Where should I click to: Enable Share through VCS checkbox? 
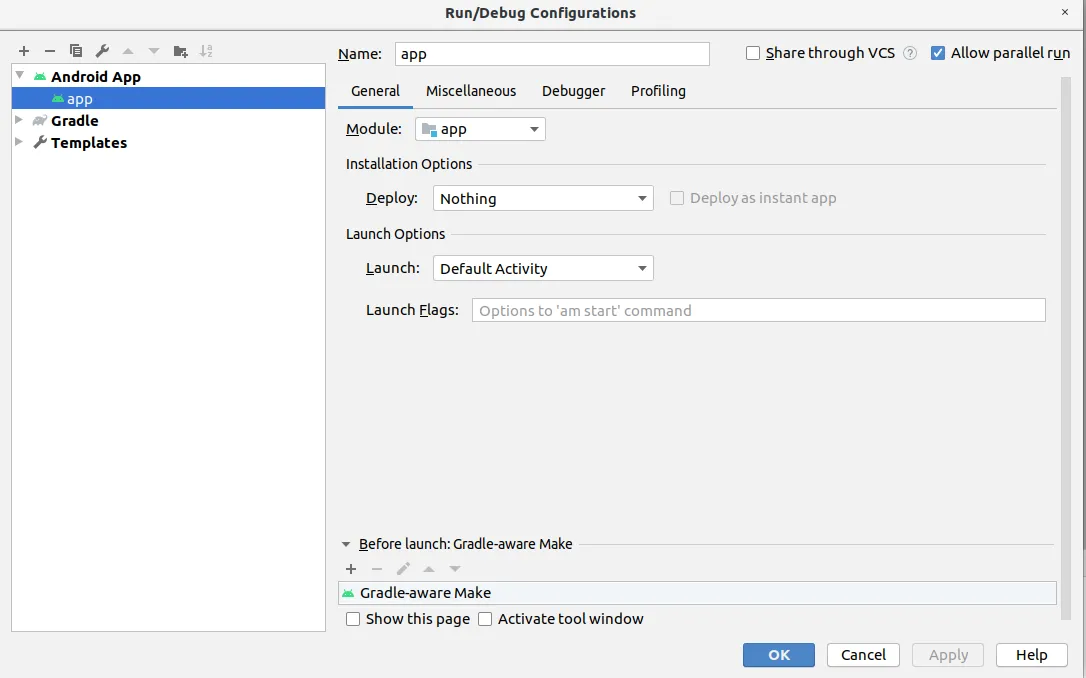pyautogui.click(x=753, y=54)
